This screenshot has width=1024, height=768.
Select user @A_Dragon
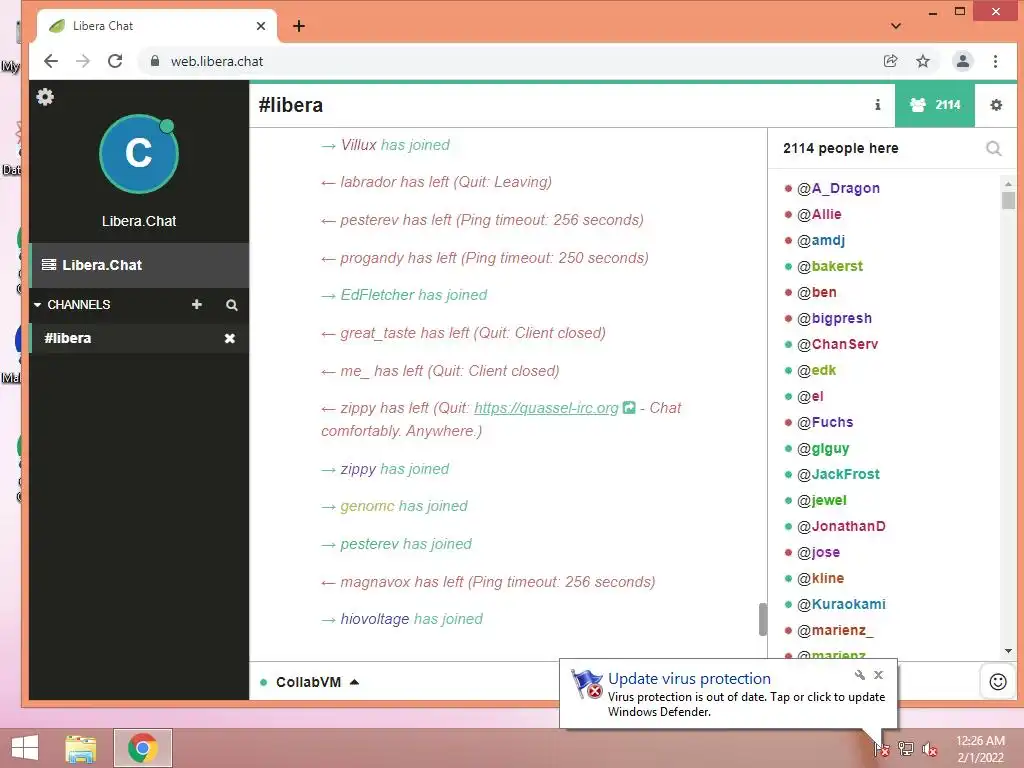[x=838, y=188]
